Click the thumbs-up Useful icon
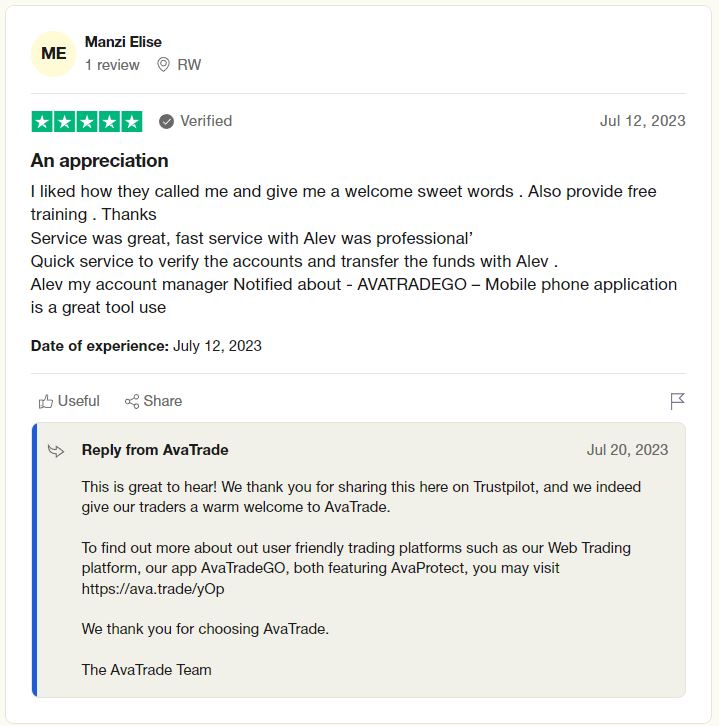The width and height of the screenshot is (719, 726). pyautogui.click(x=45, y=402)
